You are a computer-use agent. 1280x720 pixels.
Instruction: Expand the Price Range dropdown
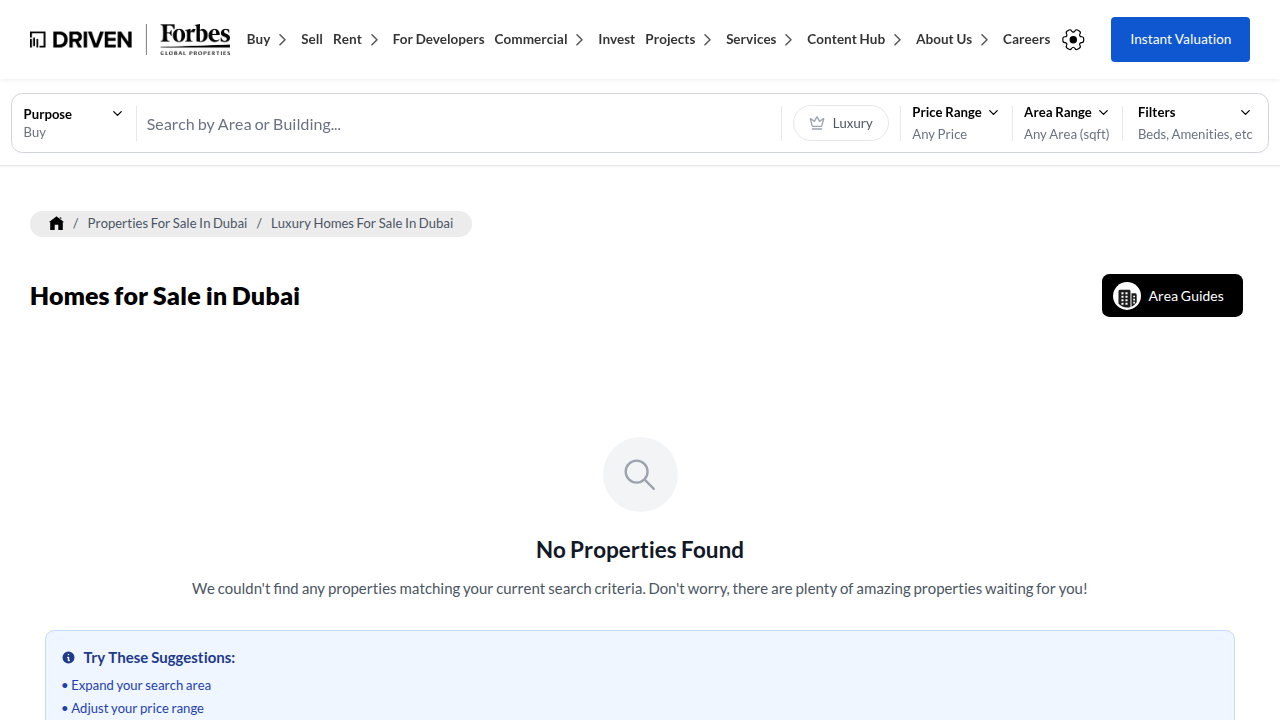coord(955,123)
